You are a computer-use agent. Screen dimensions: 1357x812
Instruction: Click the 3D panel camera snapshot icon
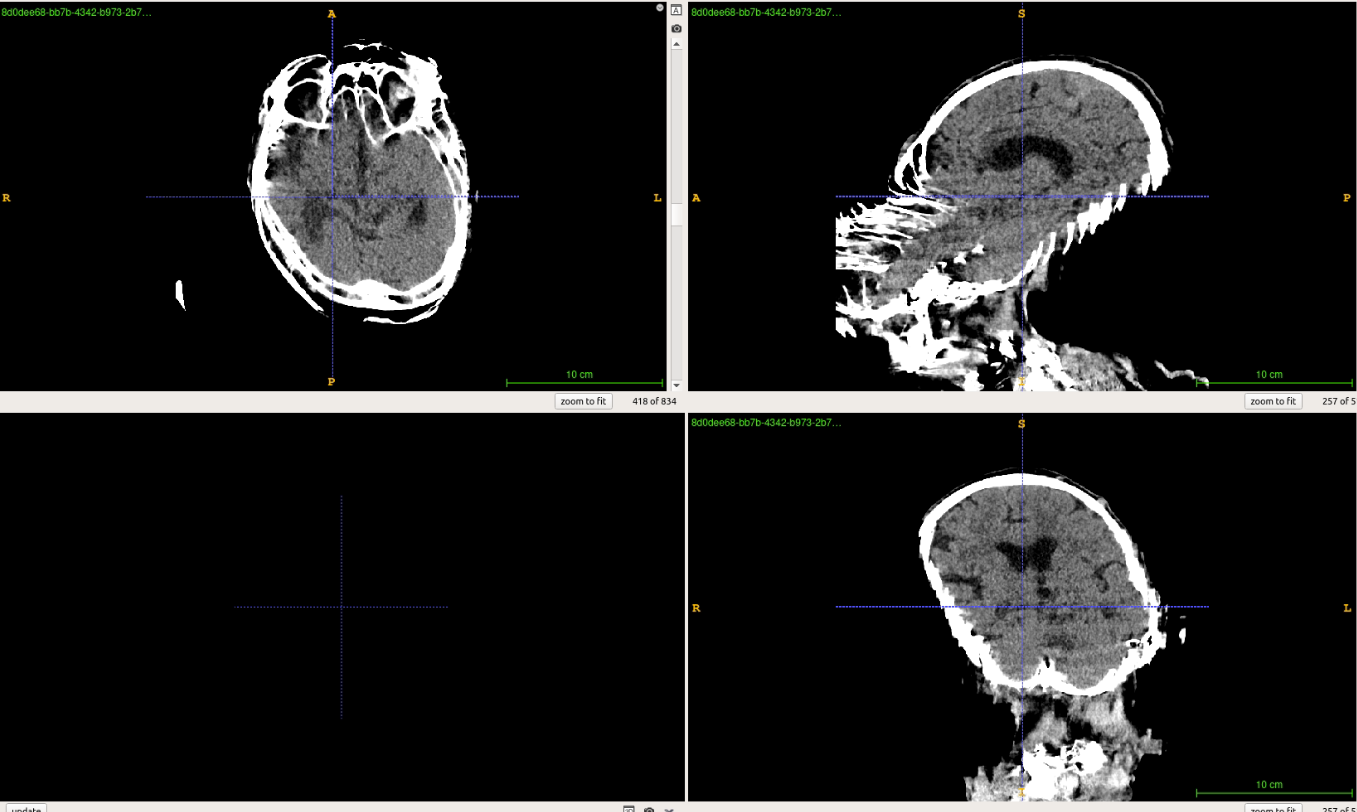tap(649, 808)
